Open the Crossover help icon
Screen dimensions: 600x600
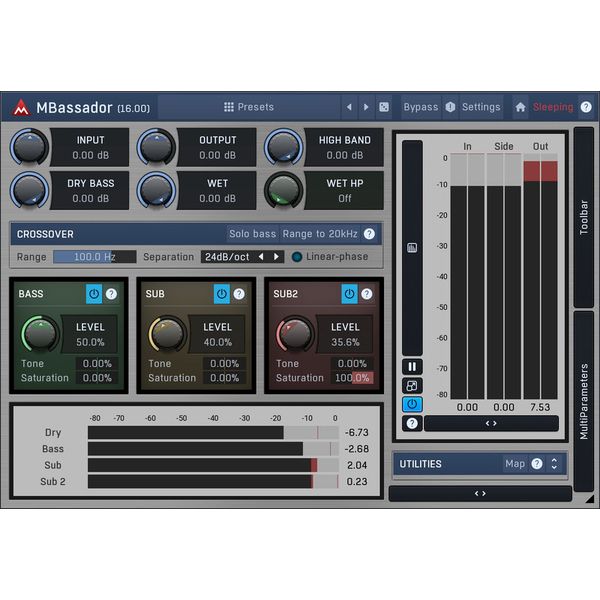coord(369,234)
